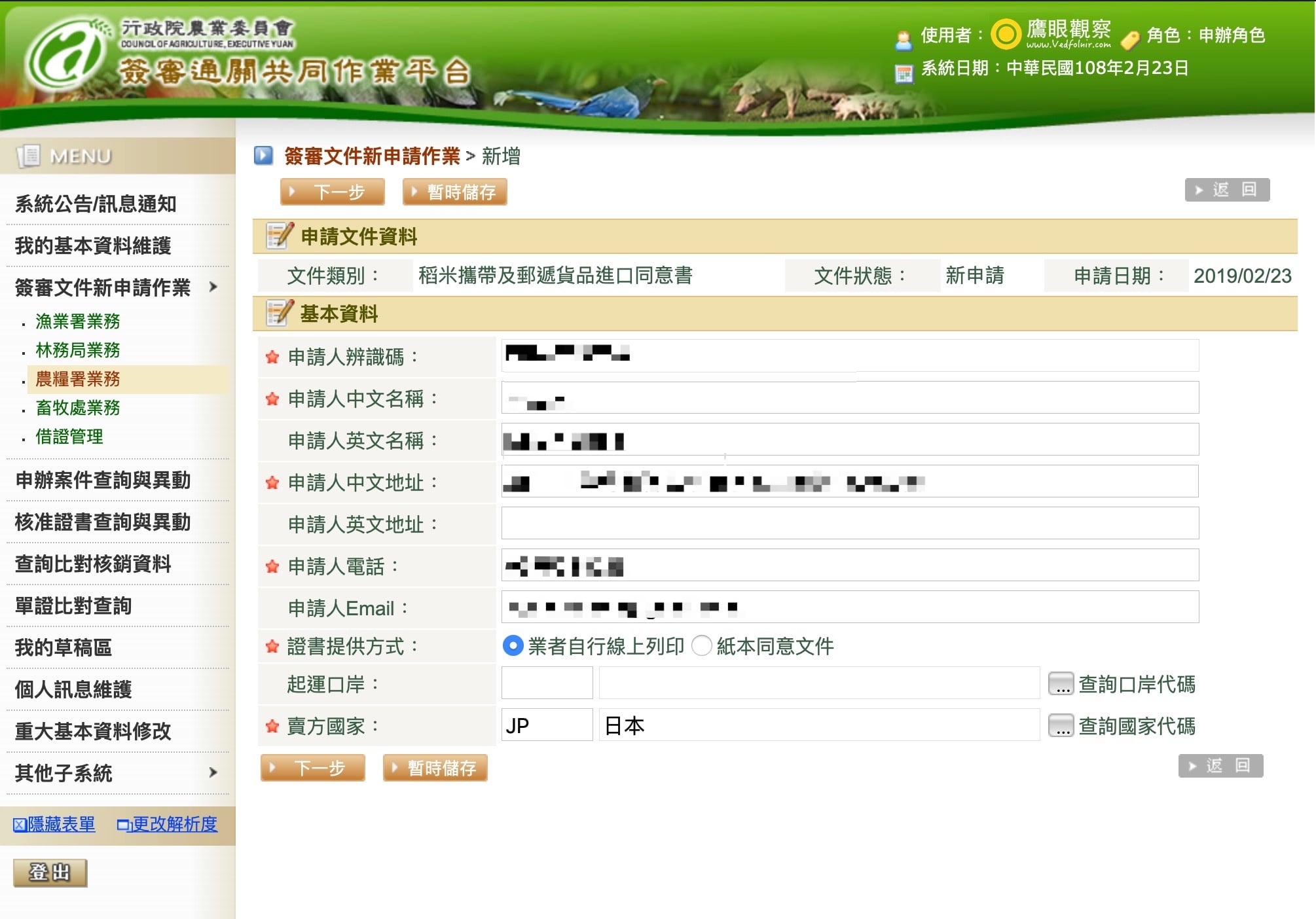1316x919 pixels.
Task: Open 單證比對查詢 menu item
Action: pyautogui.click(x=73, y=605)
